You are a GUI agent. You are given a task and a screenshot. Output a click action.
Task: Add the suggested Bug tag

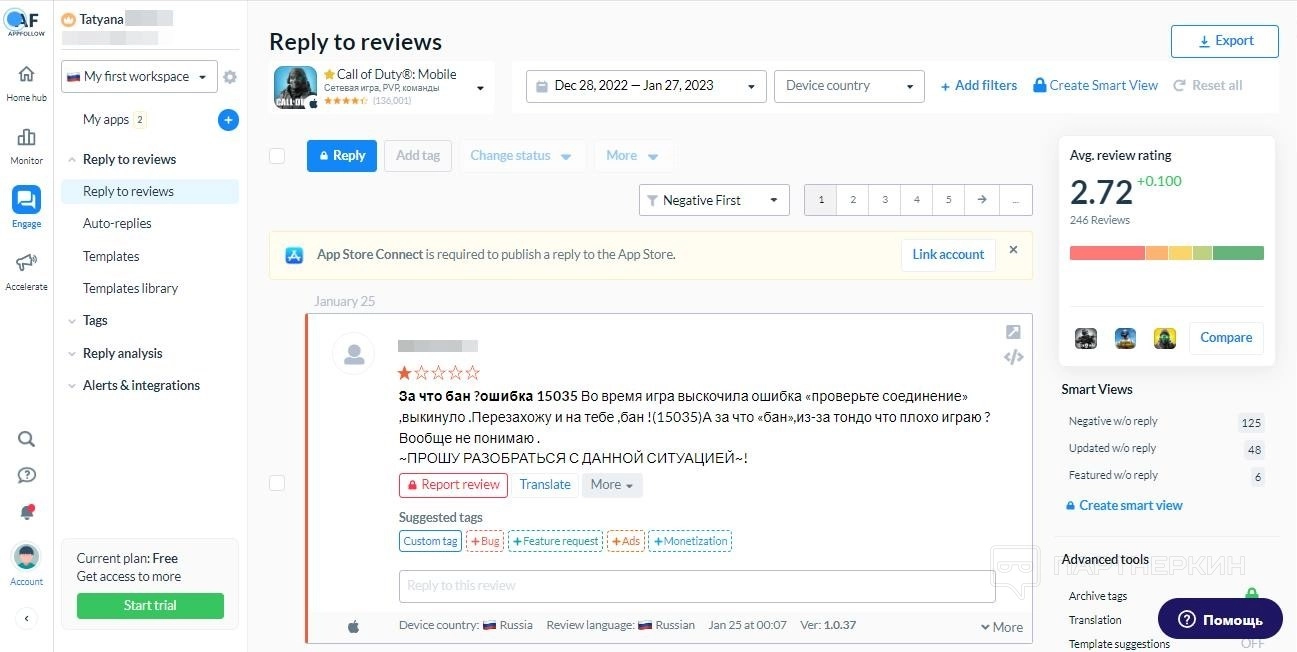[485, 541]
